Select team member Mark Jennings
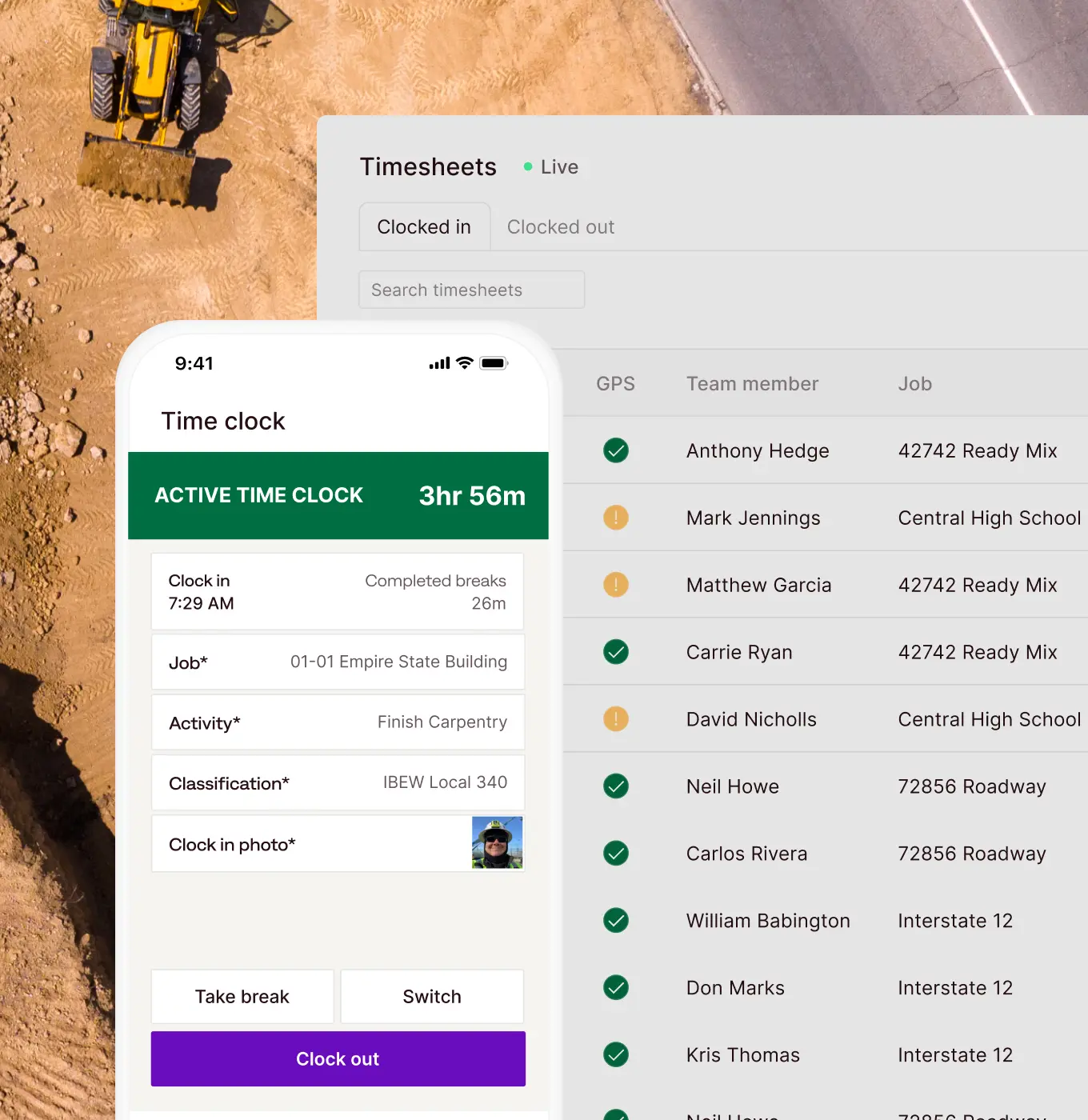 [754, 518]
